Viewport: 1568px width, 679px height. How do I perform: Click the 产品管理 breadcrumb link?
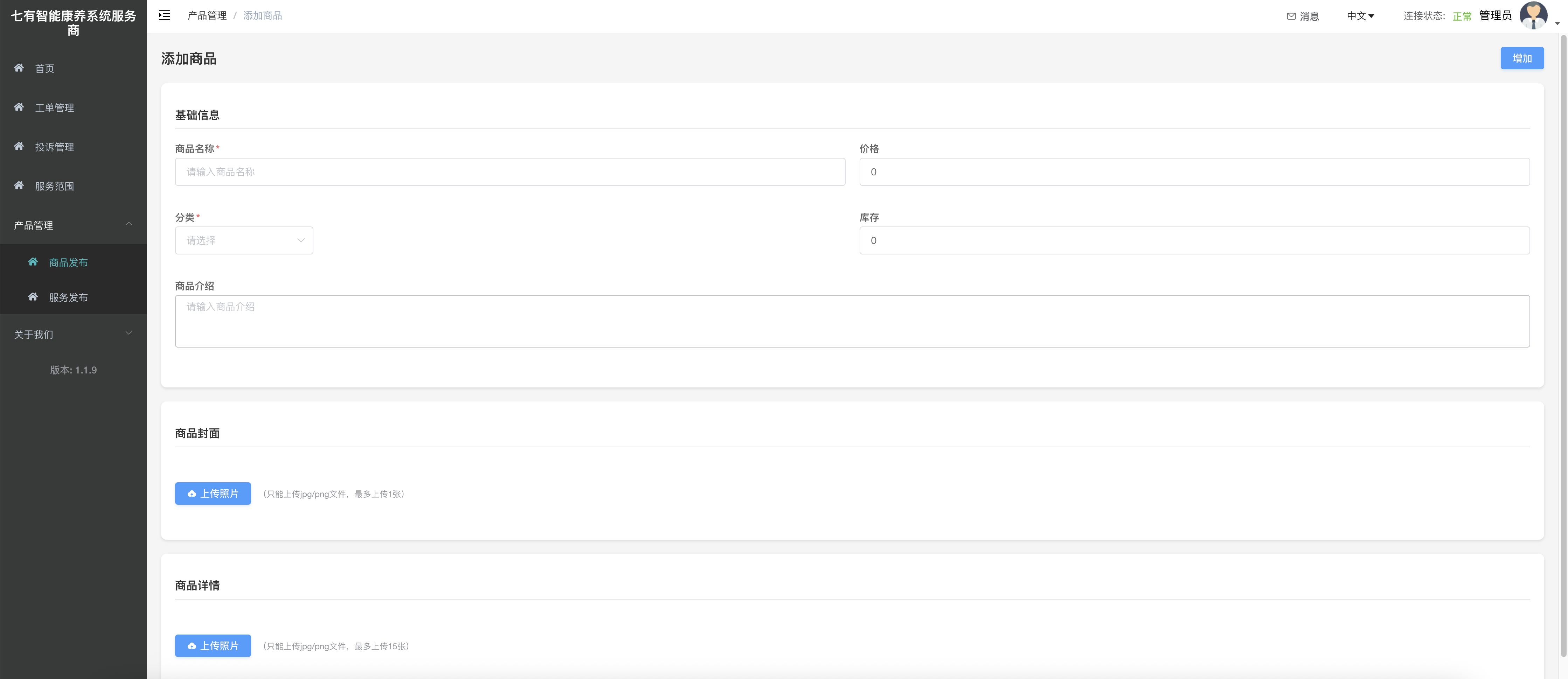click(x=207, y=15)
